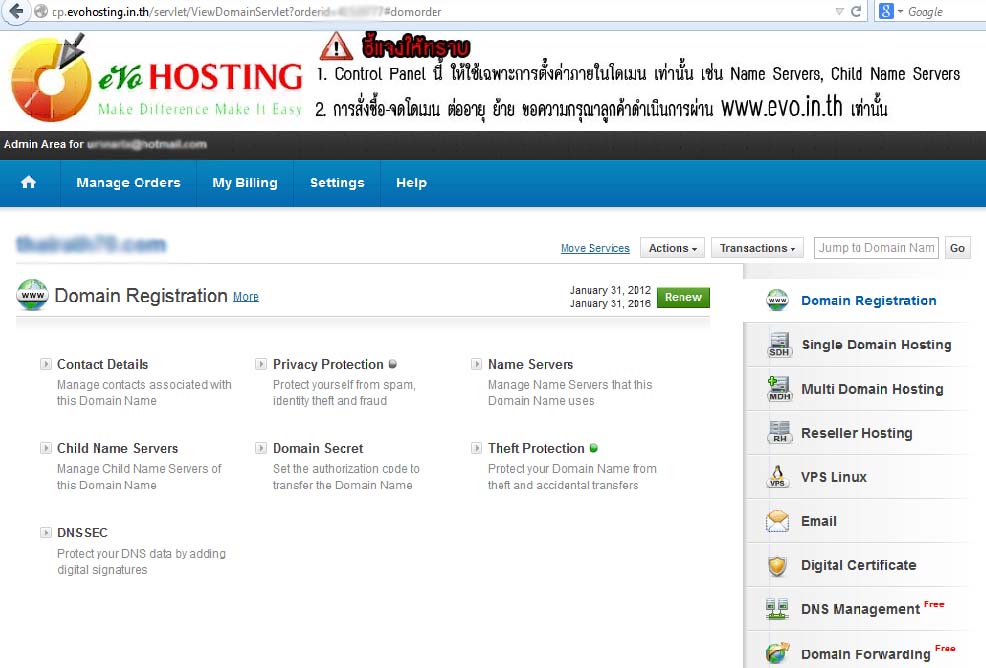The height and width of the screenshot is (668, 986).
Task: Expand the DNSSEC section
Action: pyautogui.click(x=45, y=532)
